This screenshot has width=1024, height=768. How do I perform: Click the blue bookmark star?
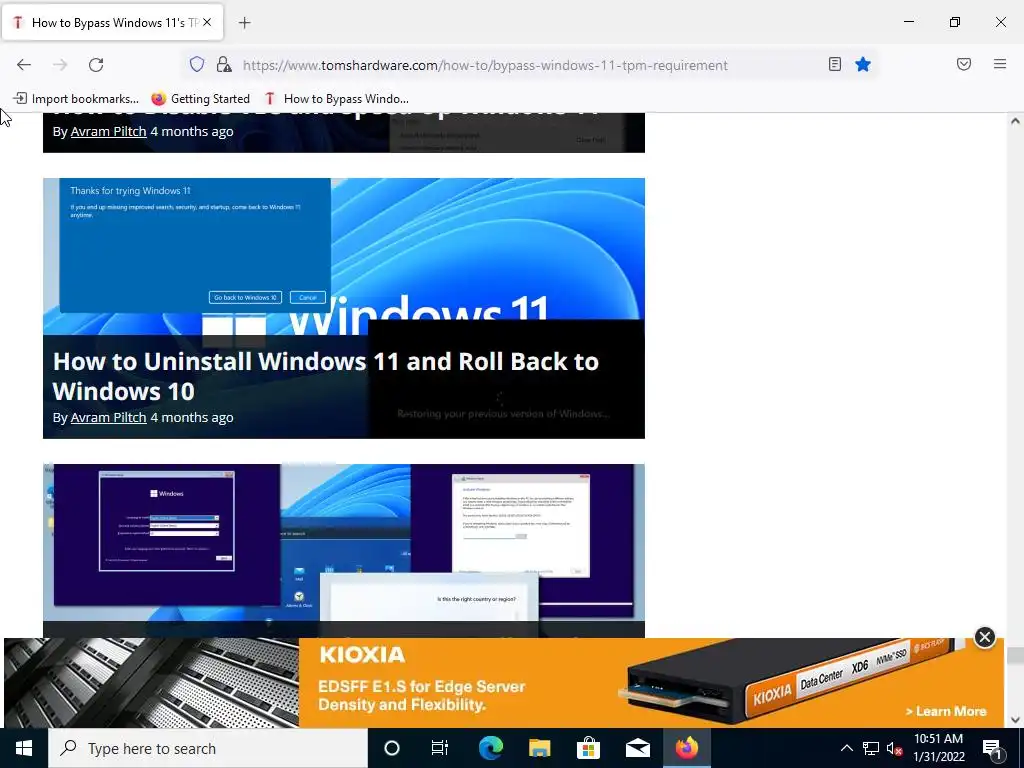coord(863,65)
